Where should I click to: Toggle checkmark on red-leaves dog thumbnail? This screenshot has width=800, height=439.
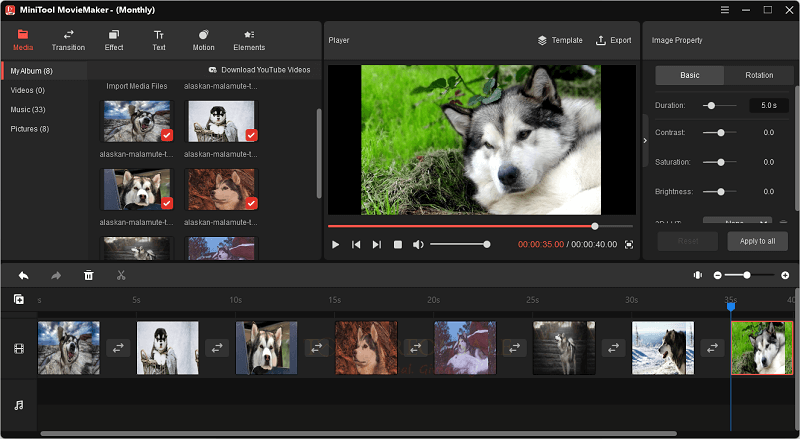point(252,203)
